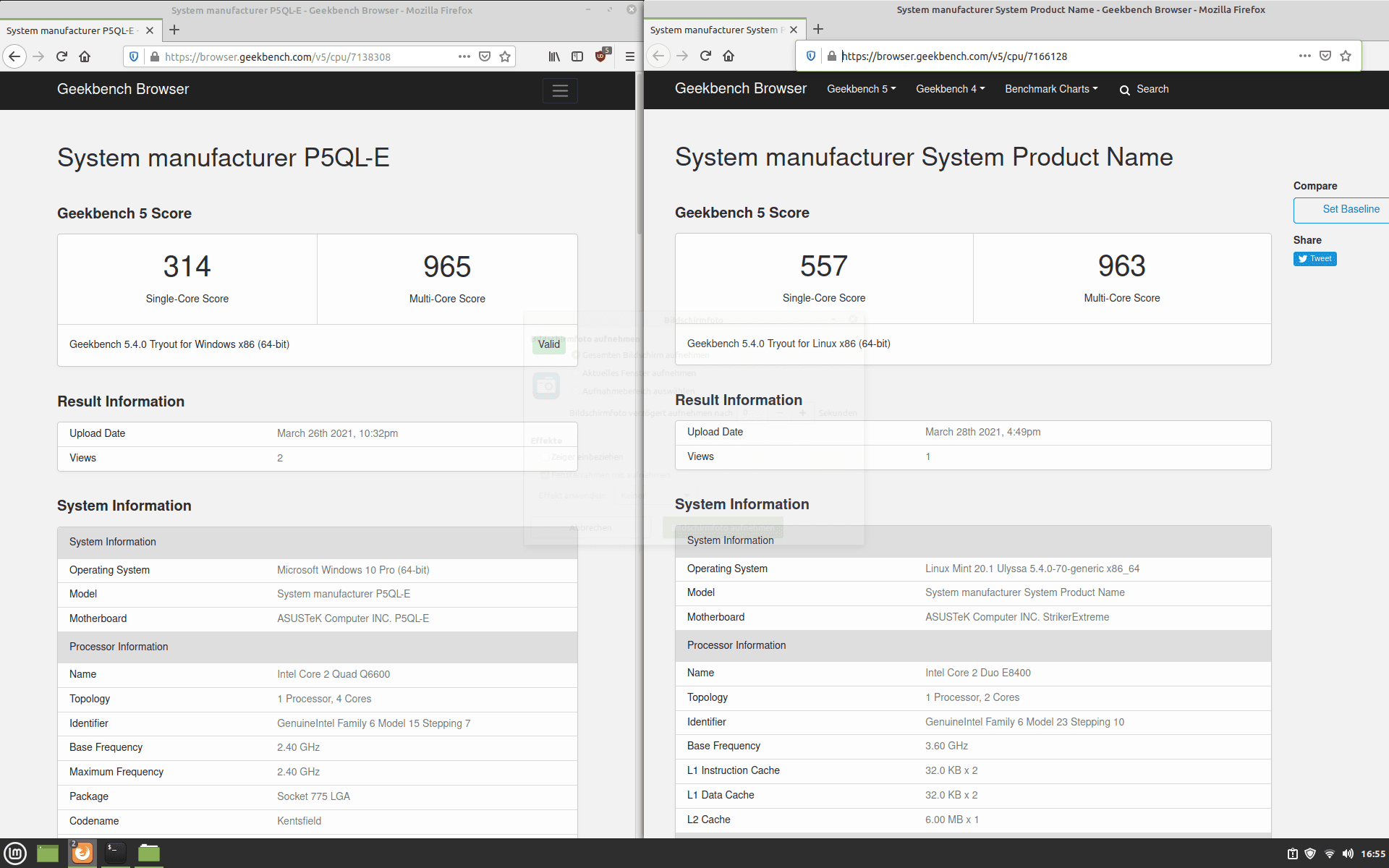Click the Set Baseline button
The width and height of the screenshot is (1389, 868).
point(1342,209)
